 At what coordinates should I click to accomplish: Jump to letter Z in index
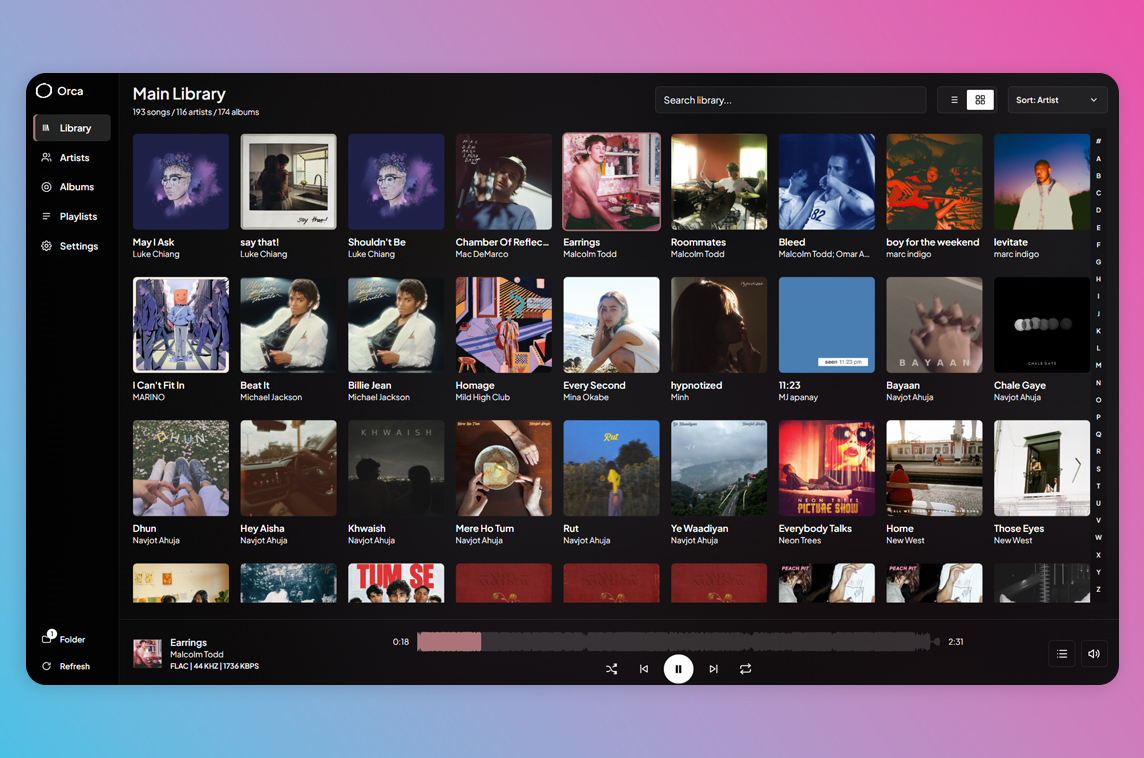tap(1098, 589)
